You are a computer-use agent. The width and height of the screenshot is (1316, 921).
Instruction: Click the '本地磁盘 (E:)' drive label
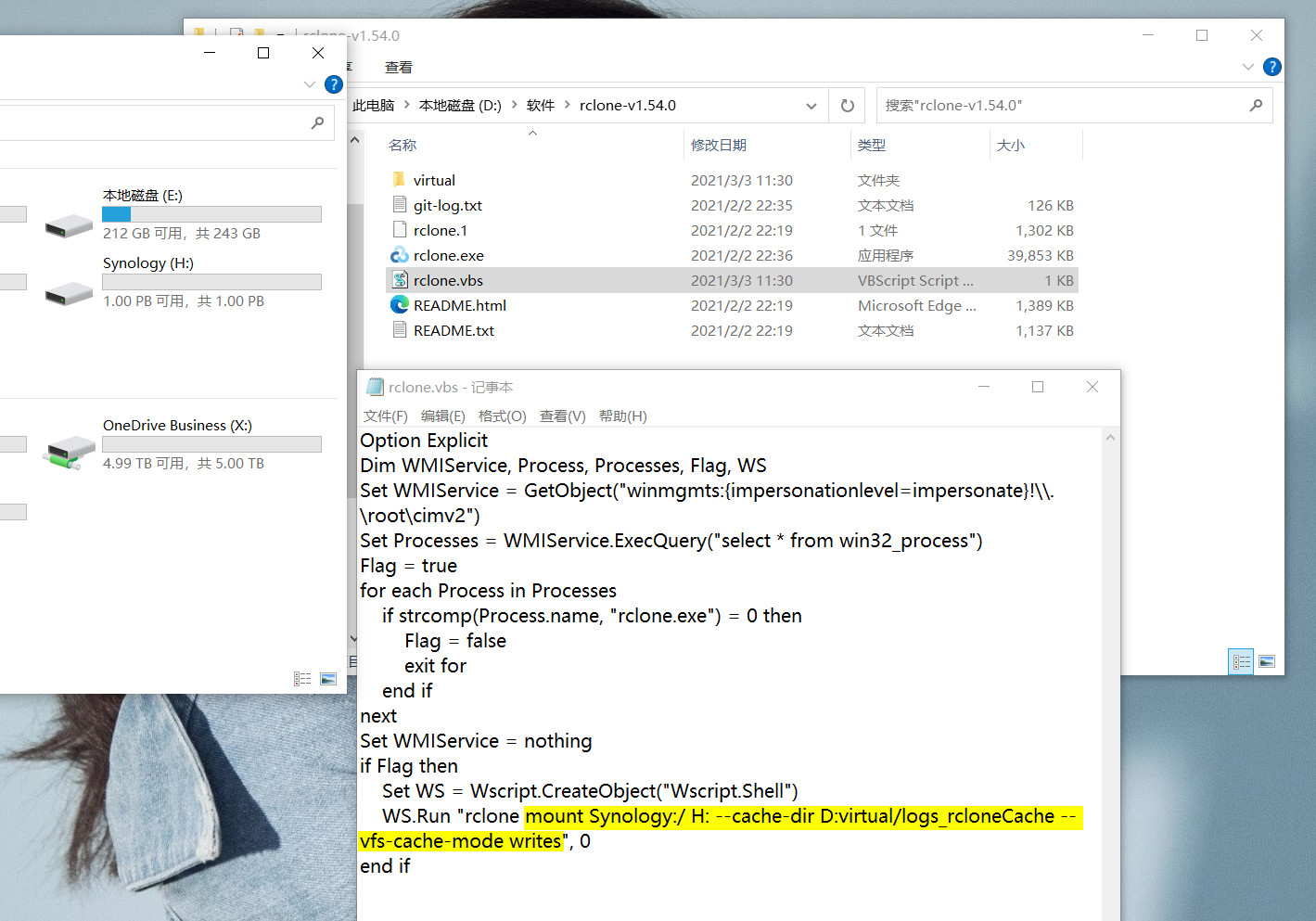click(x=143, y=196)
